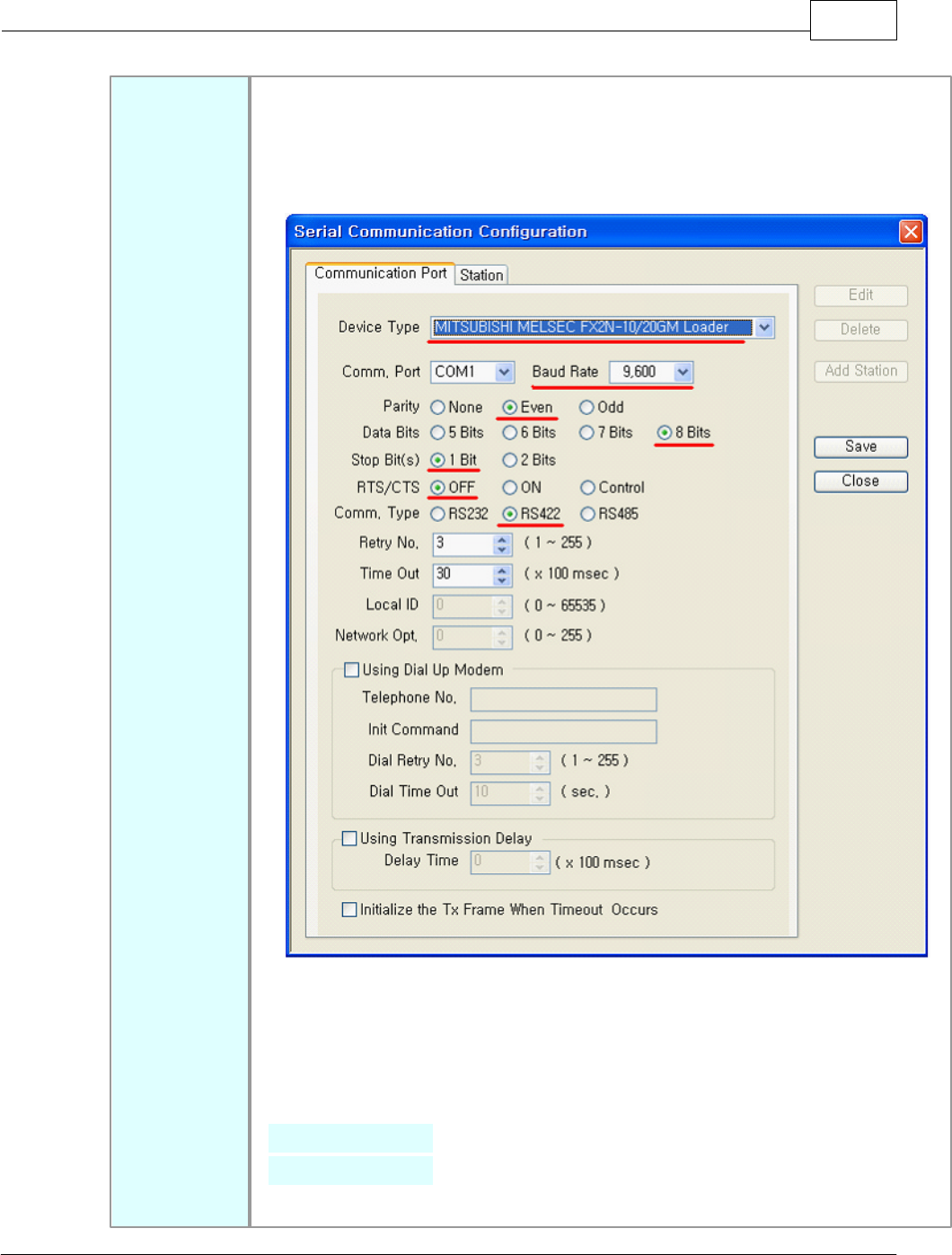Decrease Retry No. with down arrow
Image resolution: width=952 pixels, height=1255 pixels.
[x=502, y=549]
